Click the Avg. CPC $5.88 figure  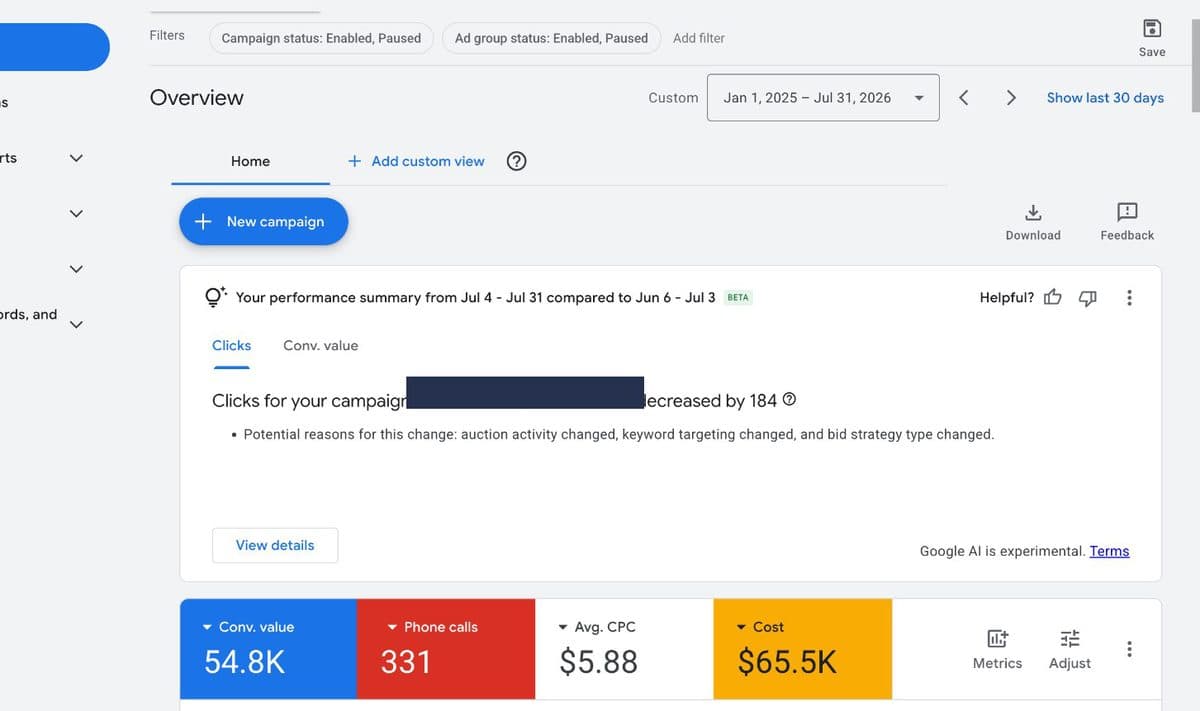click(599, 662)
